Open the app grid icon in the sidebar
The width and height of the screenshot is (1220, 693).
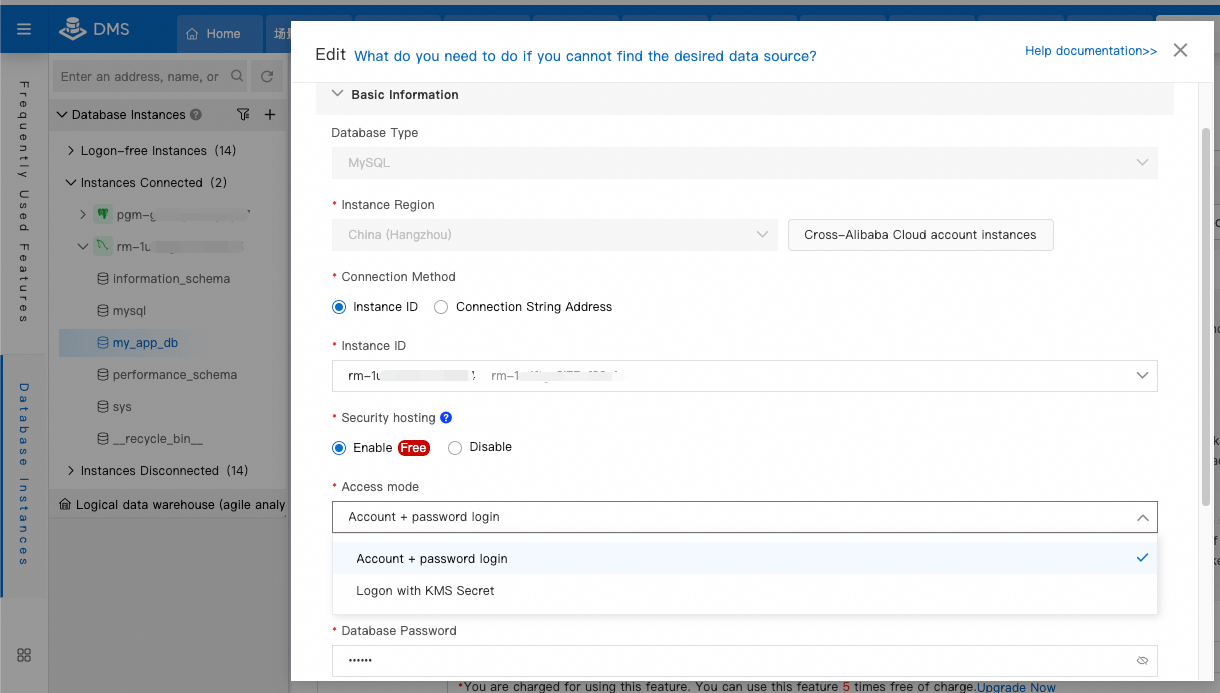point(24,655)
